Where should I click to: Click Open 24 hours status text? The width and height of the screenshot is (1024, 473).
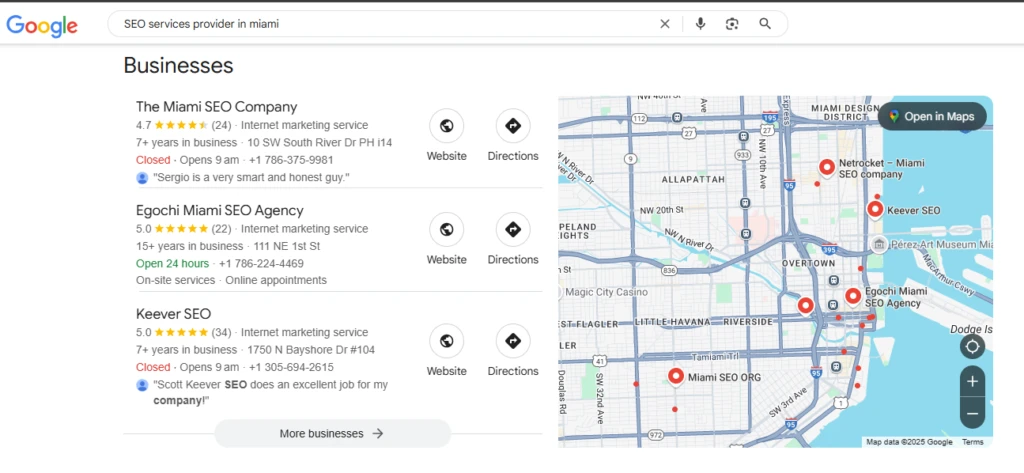[172, 263]
